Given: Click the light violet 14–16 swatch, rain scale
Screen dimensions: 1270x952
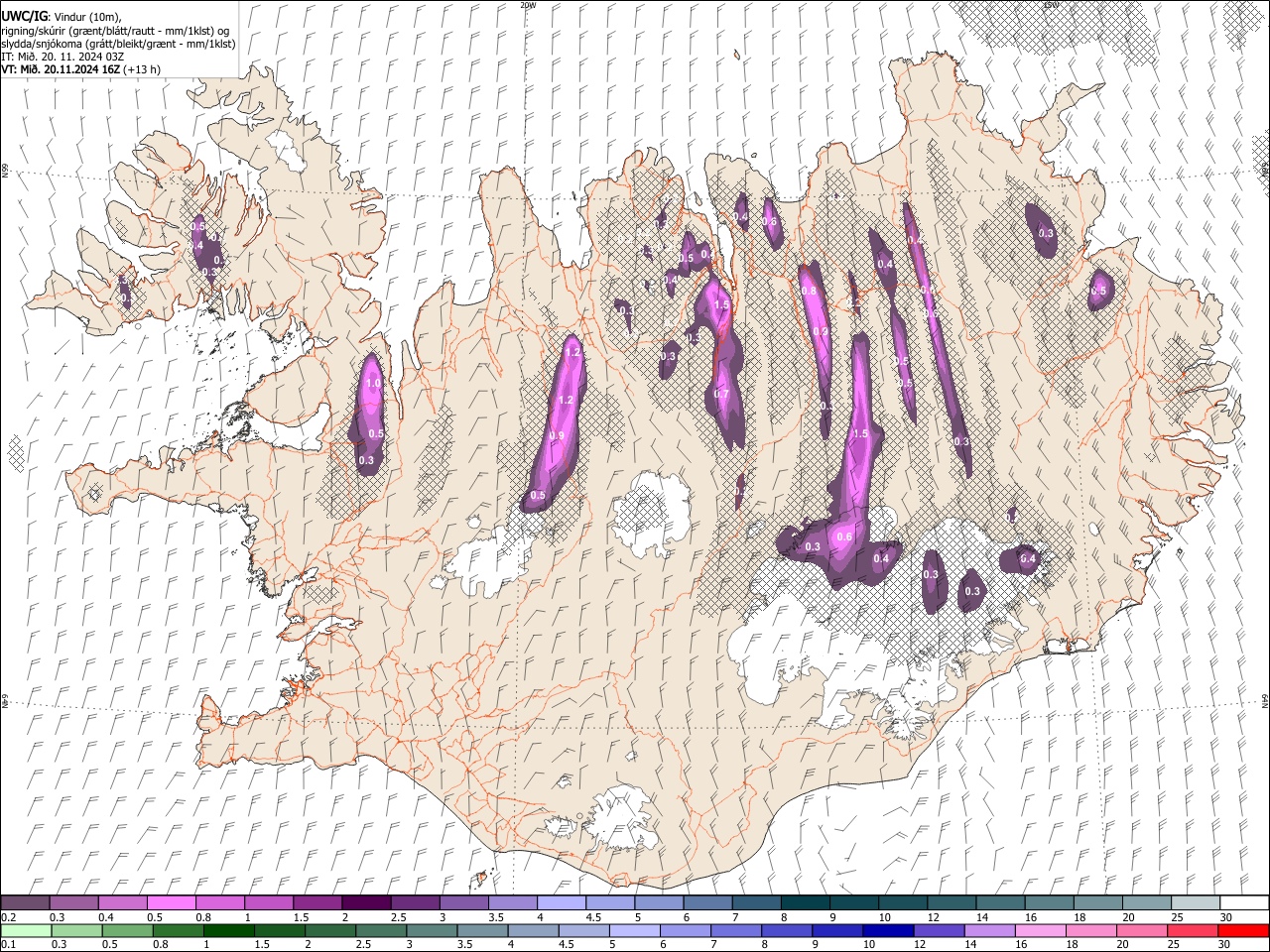Looking at the screenshot, I should click(x=990, y=930).
